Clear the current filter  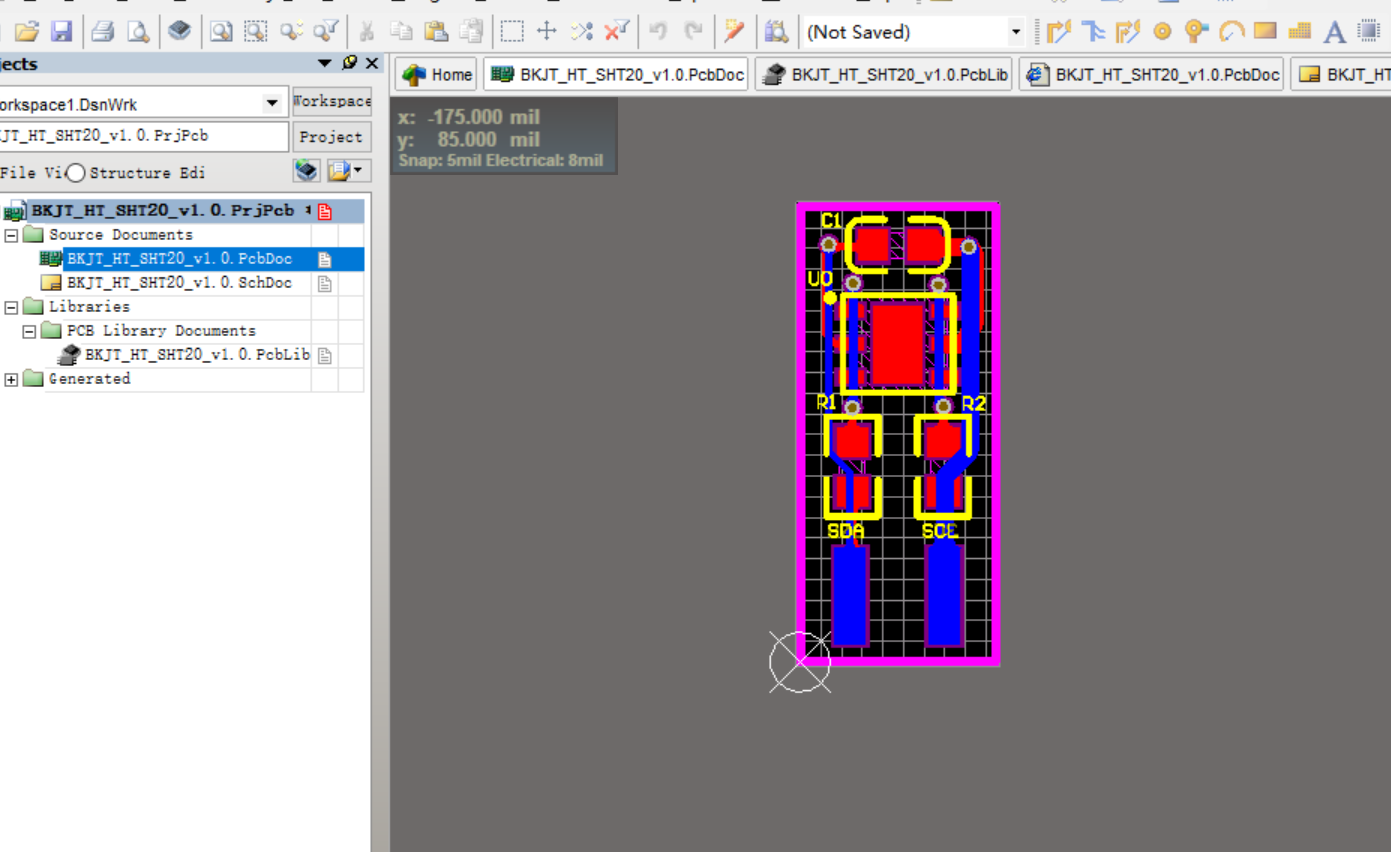click(x=617, y=32)
